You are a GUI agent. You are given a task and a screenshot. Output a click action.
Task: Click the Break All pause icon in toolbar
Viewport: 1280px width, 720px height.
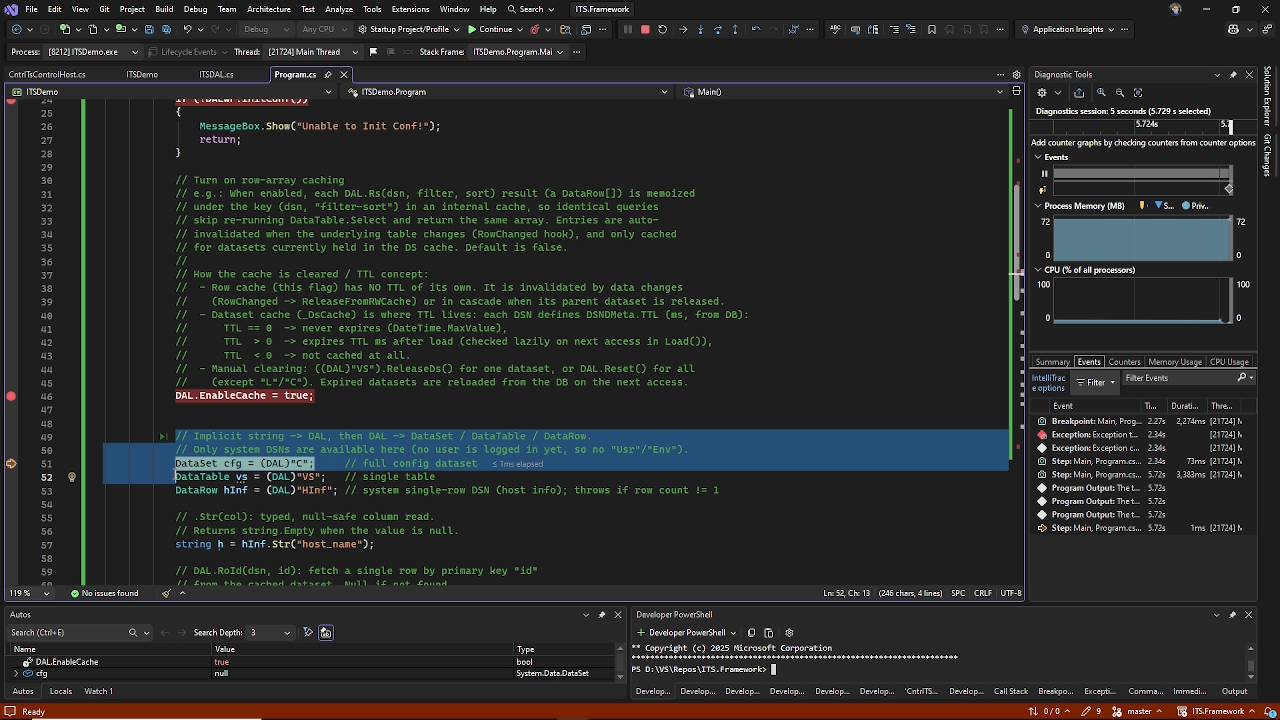pos(628,29)
